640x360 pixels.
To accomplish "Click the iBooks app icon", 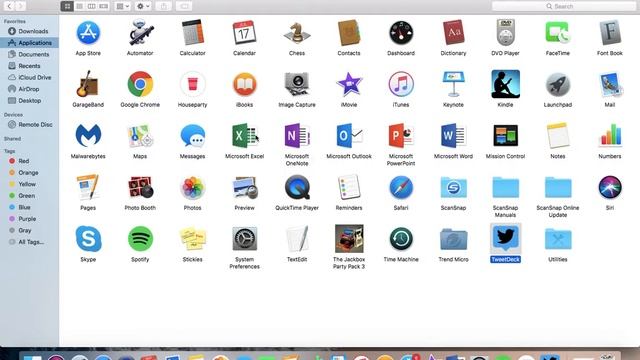I will (x=244, y=84).
